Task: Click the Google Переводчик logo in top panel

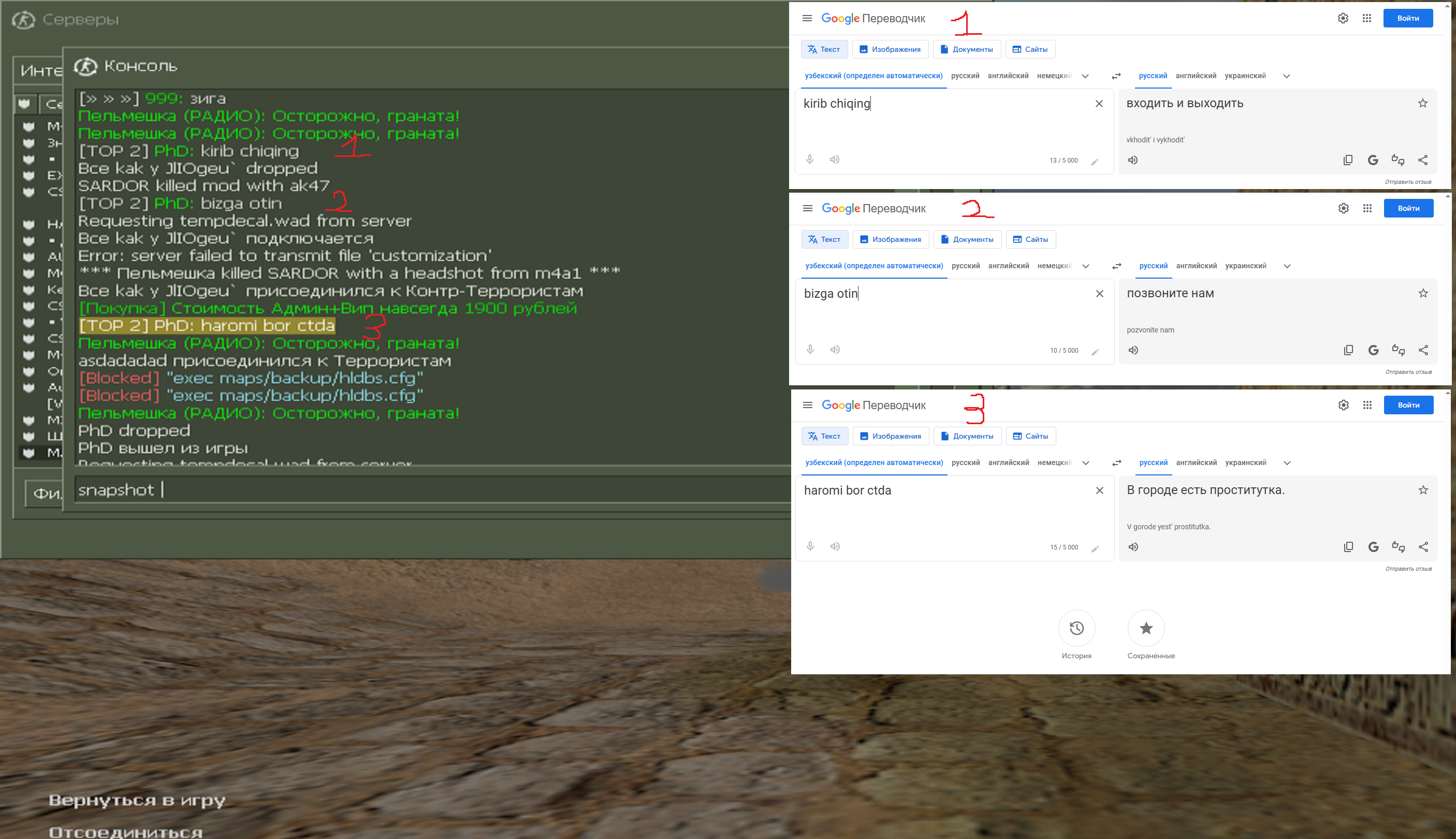Action: 873,19
